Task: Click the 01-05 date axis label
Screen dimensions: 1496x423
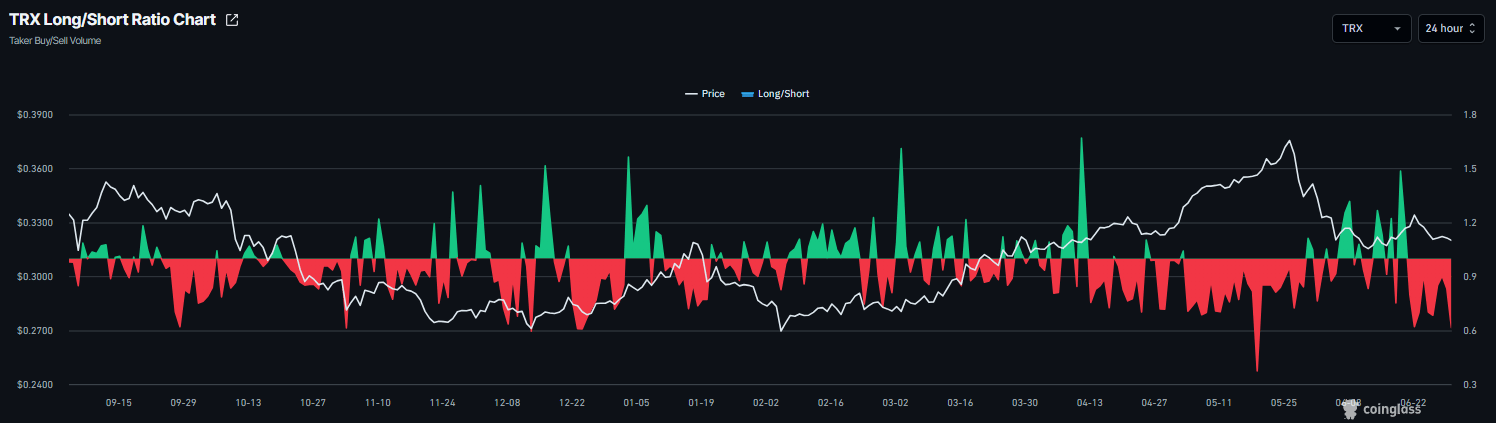Action: coord(636,402)
